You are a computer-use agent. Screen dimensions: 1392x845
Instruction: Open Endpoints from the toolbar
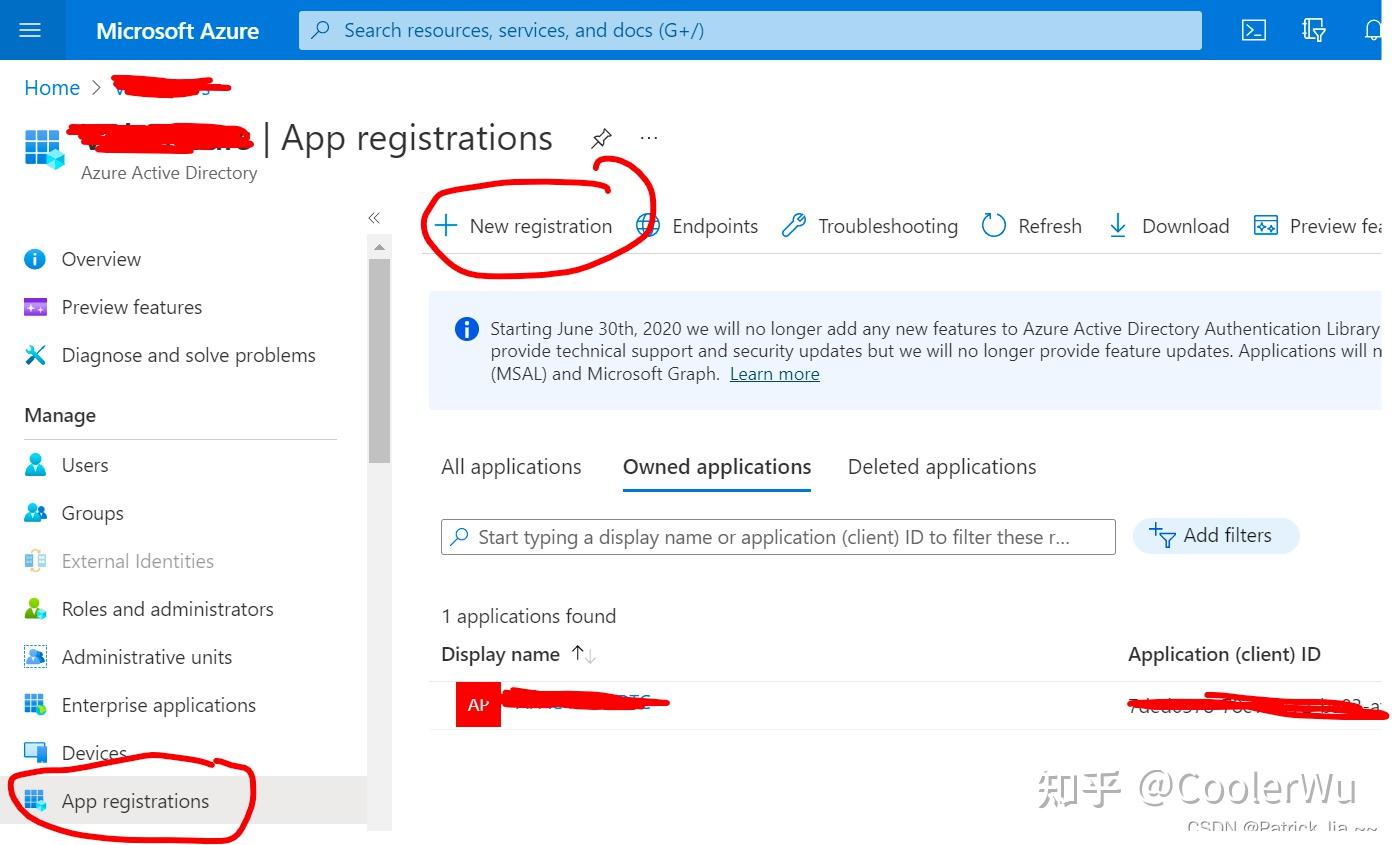pyautogui.click(x=697, y=226)
